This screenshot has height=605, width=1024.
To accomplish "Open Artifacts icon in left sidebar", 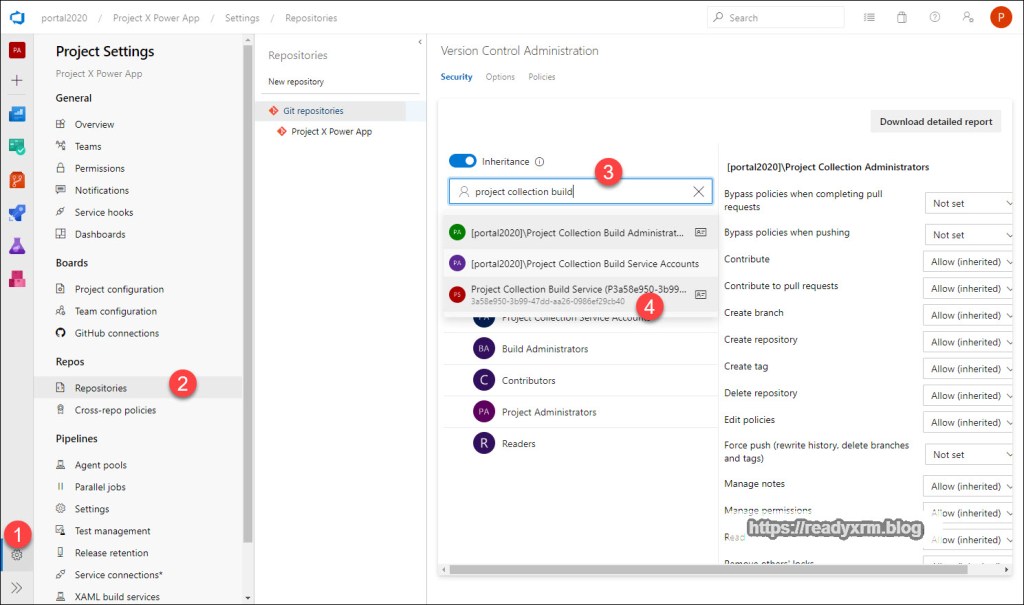I will 17,278.
